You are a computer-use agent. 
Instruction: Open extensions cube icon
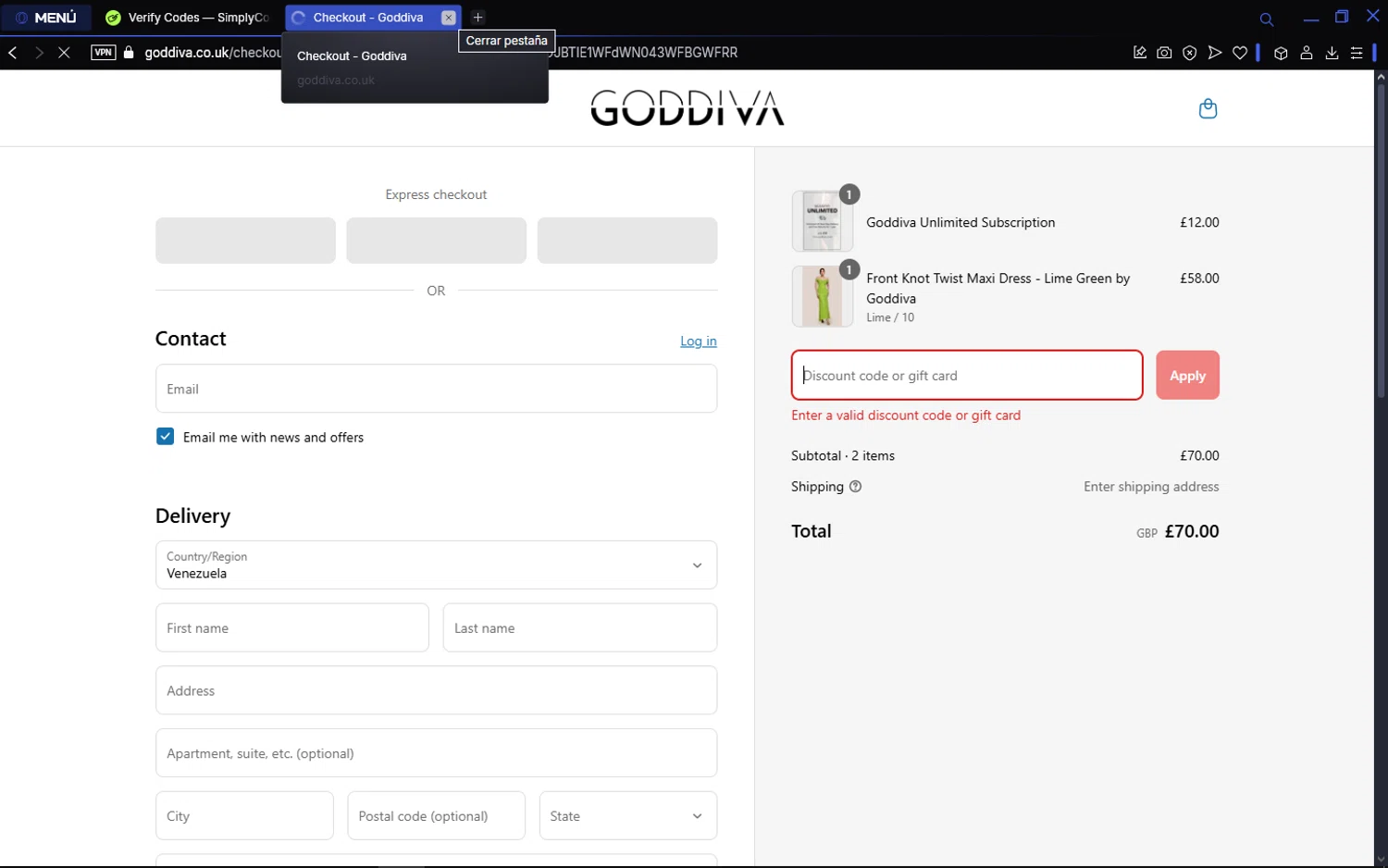(1281, 53)
